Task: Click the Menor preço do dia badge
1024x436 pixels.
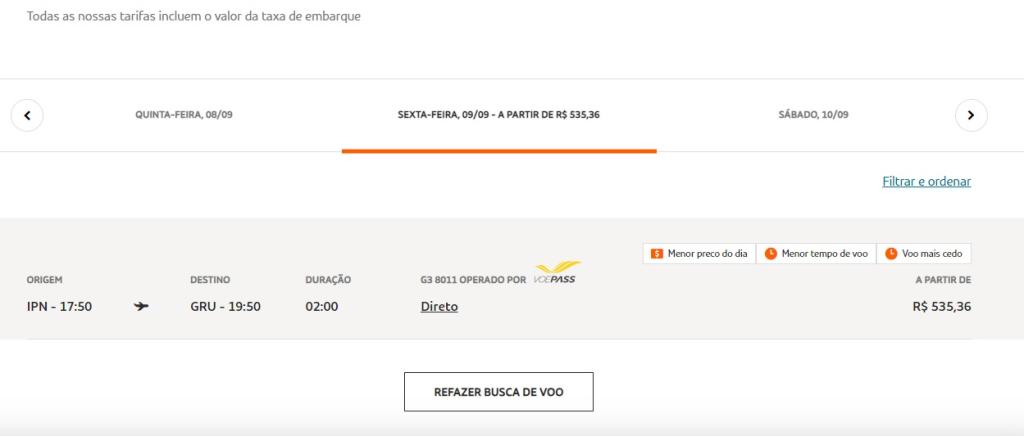Action: pos(699,254)
